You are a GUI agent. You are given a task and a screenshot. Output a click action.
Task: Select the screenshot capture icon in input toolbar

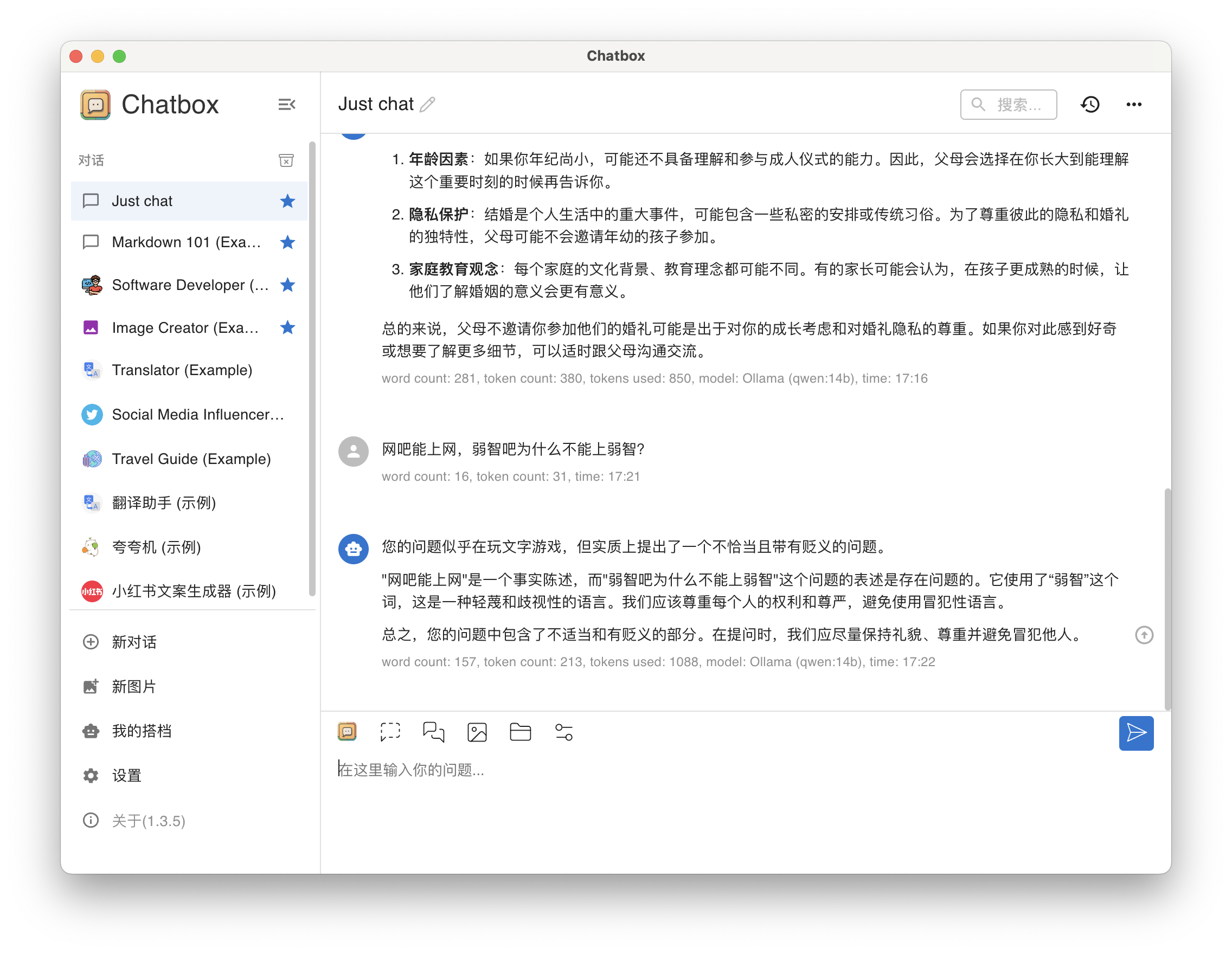(390, 732)
